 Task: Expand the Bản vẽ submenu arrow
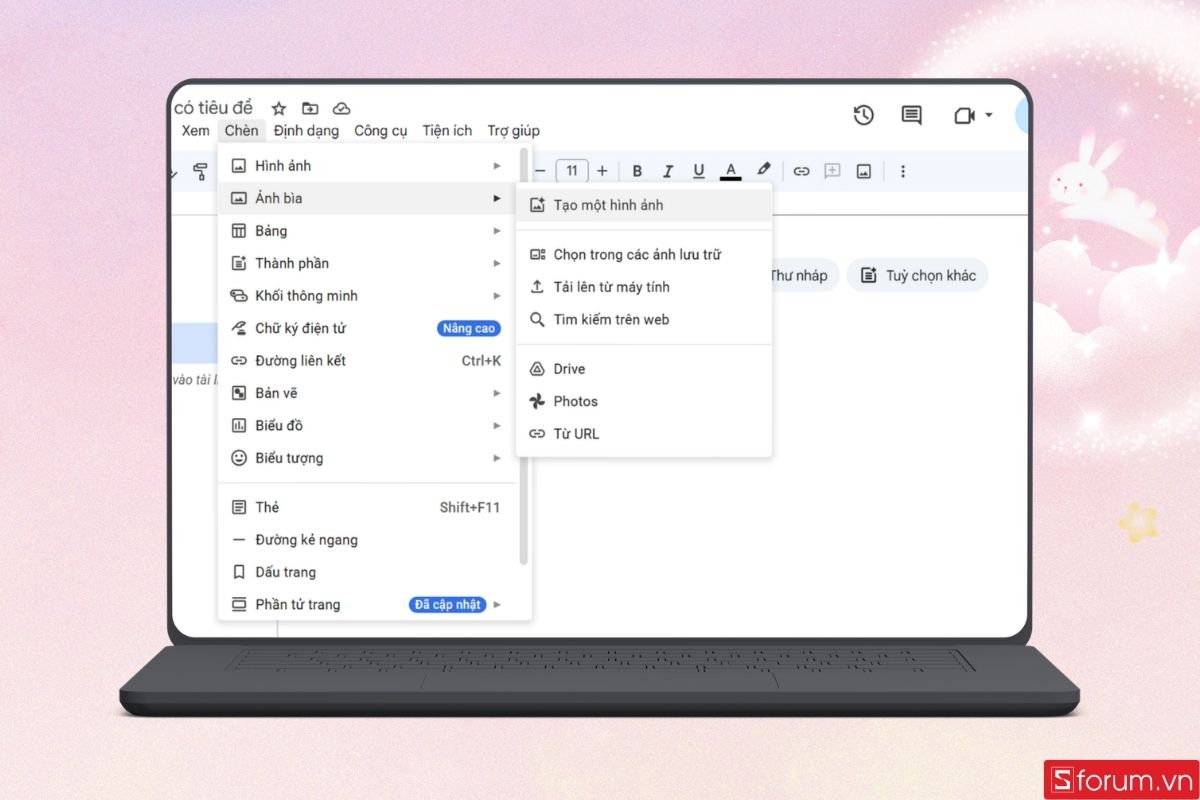coord(496,393)
